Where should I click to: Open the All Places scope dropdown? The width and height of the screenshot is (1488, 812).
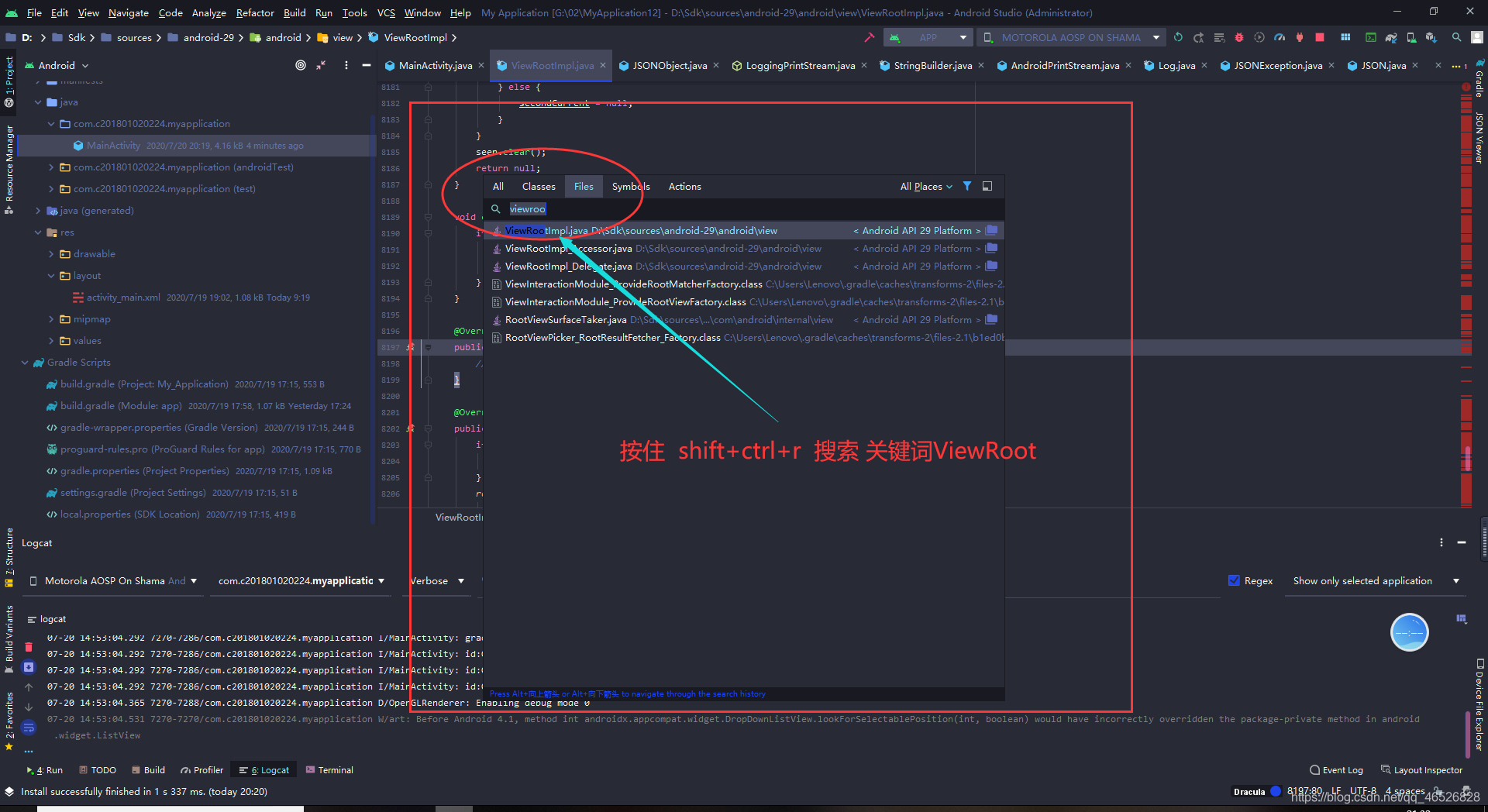click(926, 187)
